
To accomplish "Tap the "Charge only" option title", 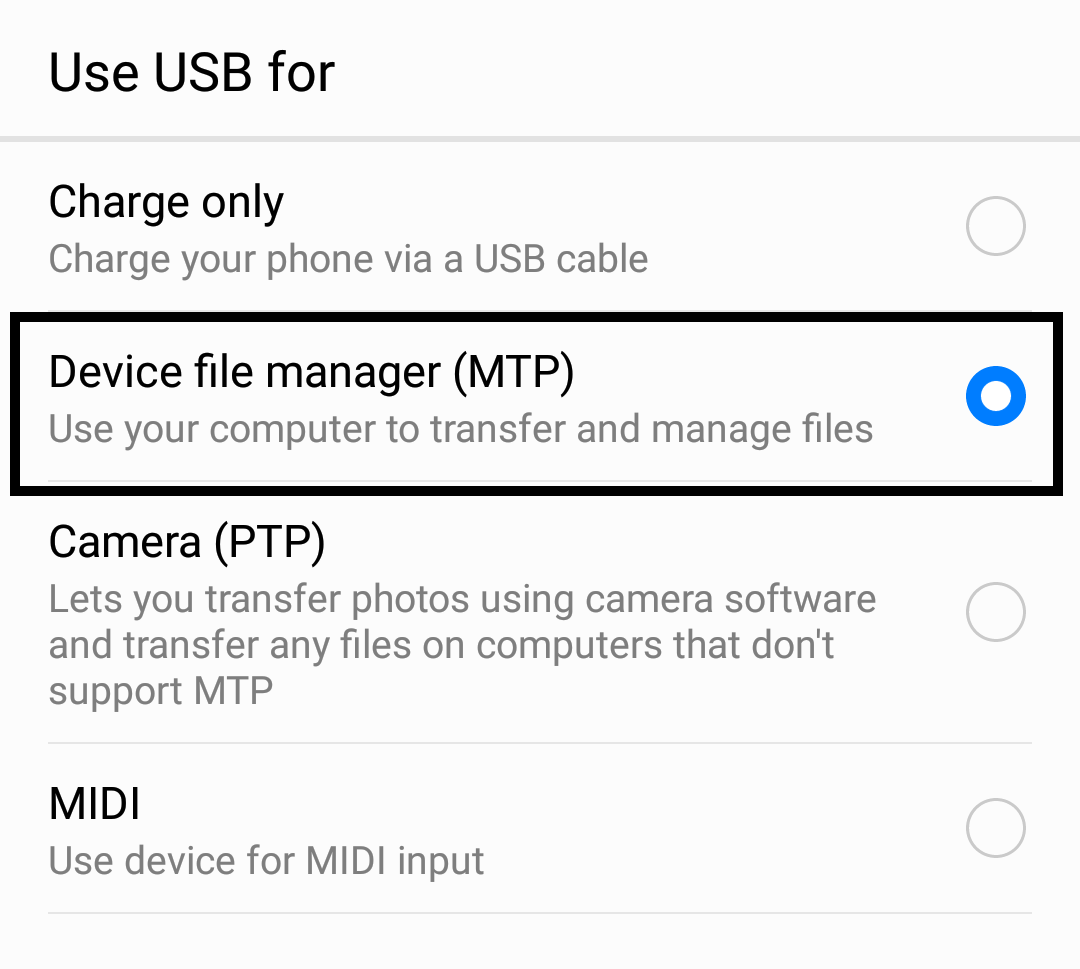I will [x=166, y=202].
